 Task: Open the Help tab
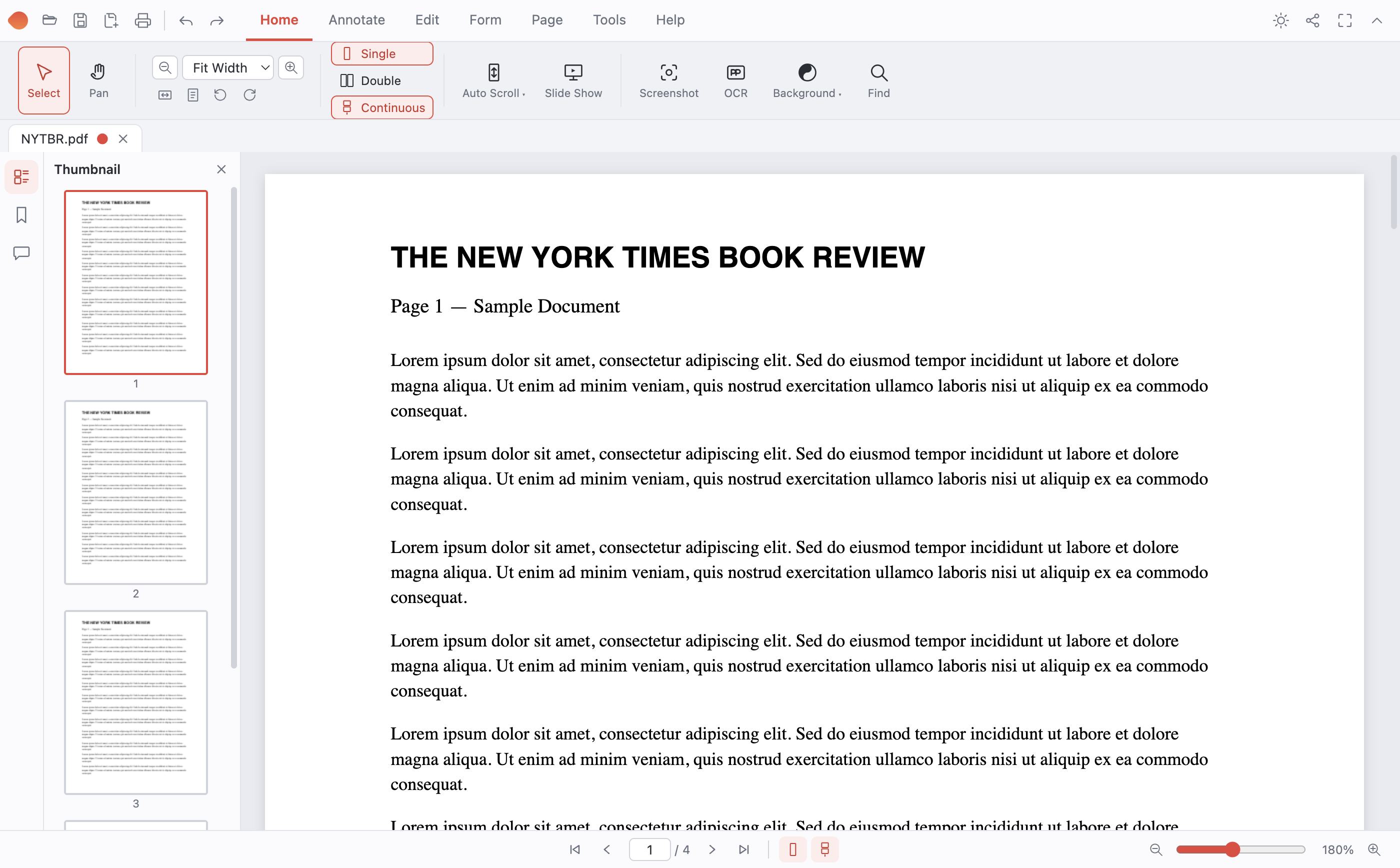(670, 20)
